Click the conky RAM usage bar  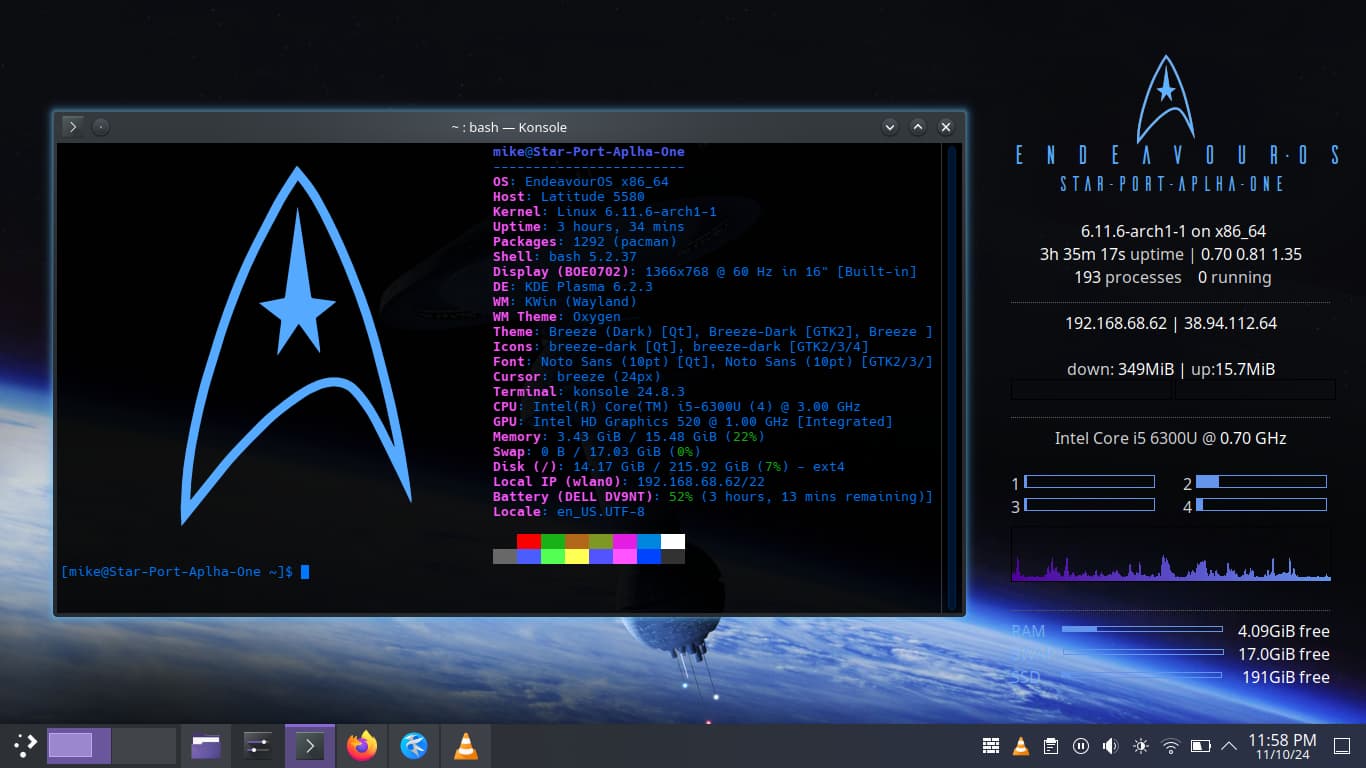(1142, 630)
